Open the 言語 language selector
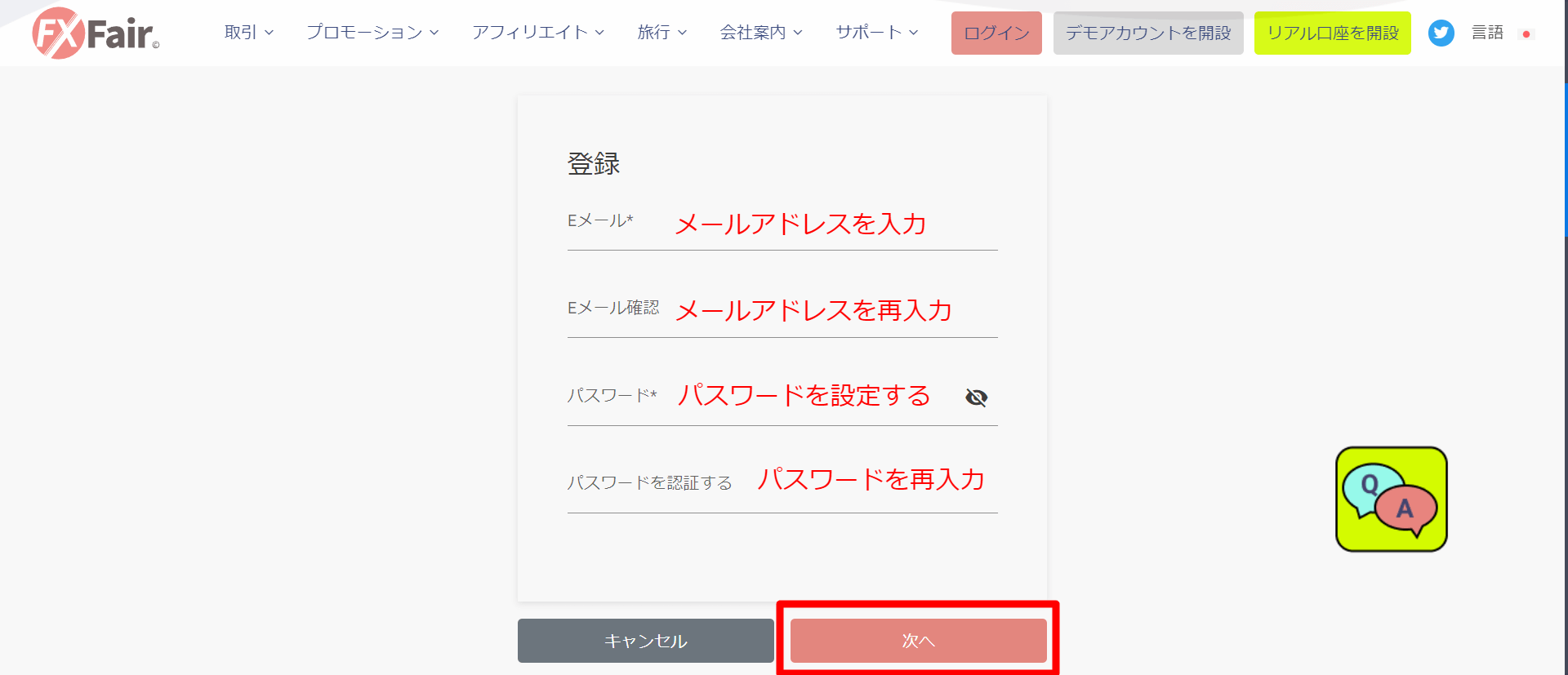 tap(1488, 33)
